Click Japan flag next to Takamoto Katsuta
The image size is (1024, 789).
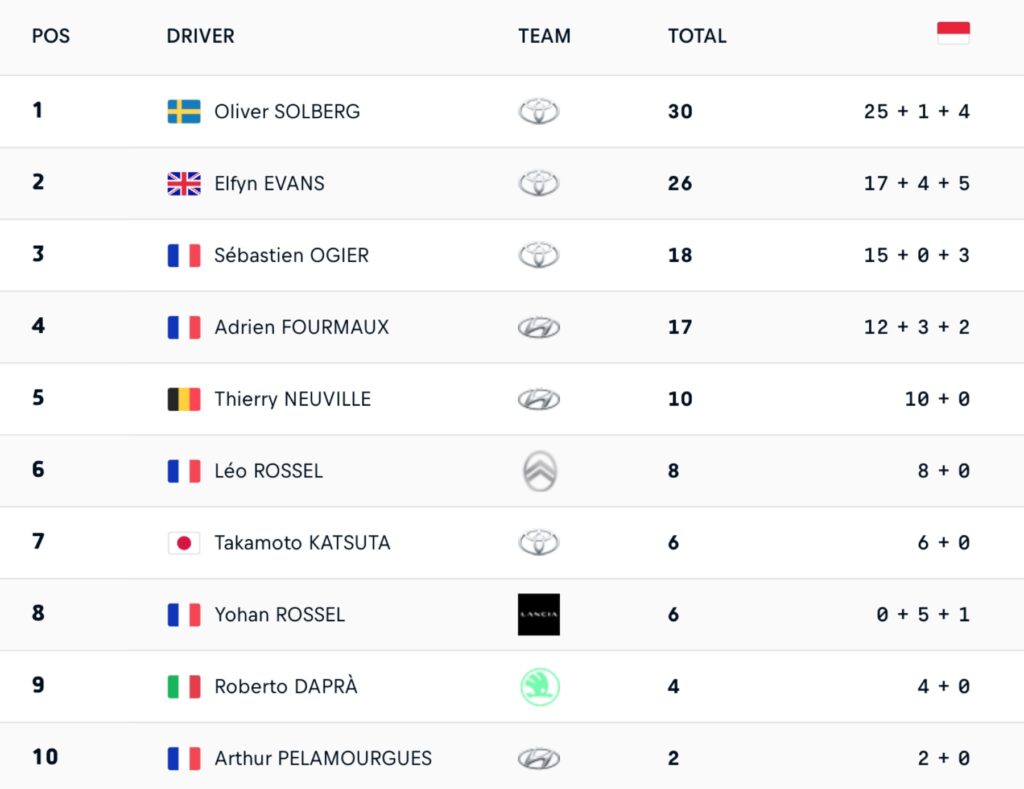click(184, 543)
